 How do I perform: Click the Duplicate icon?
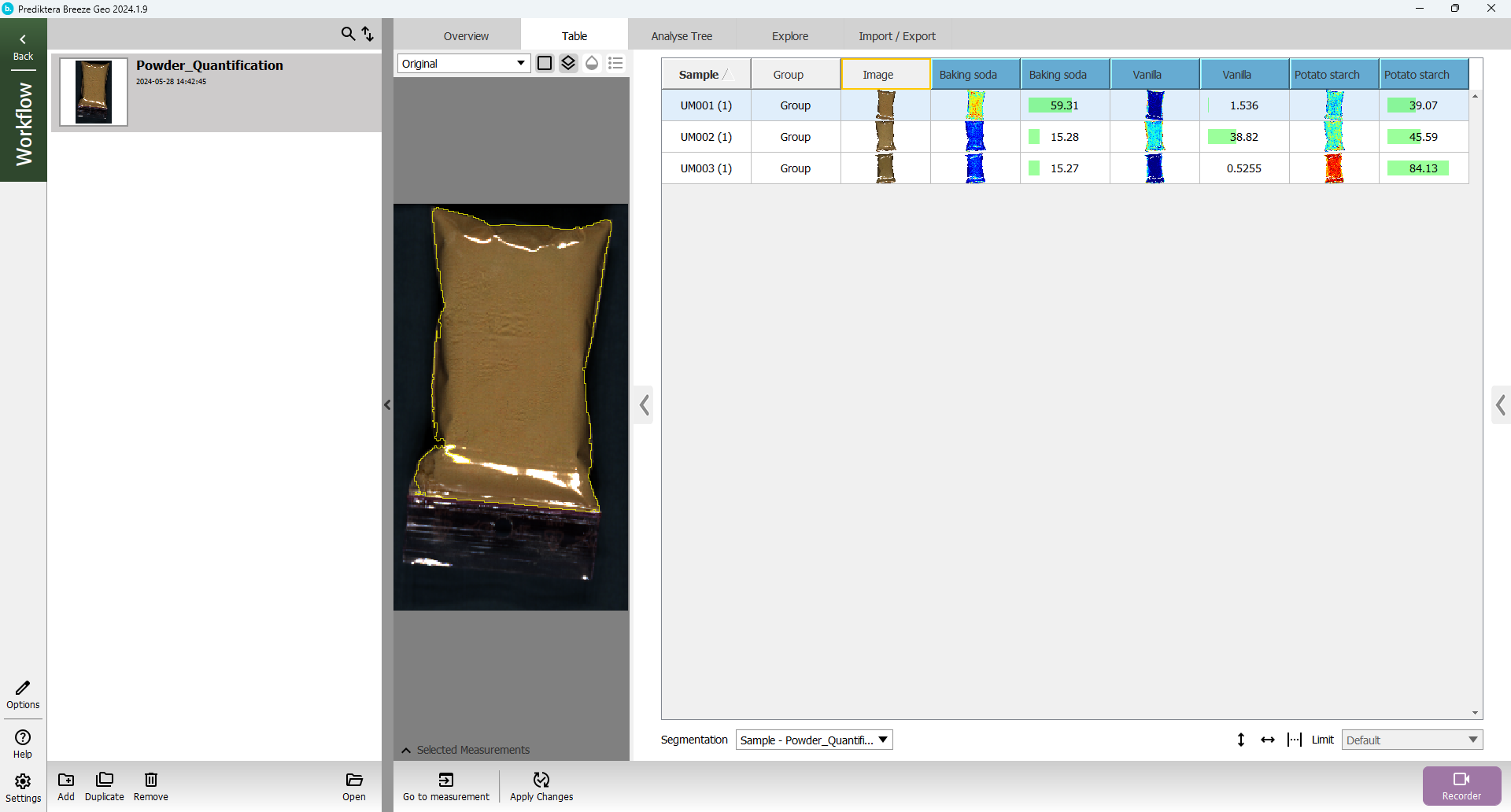pyautogui.click(x=104, y=785)
